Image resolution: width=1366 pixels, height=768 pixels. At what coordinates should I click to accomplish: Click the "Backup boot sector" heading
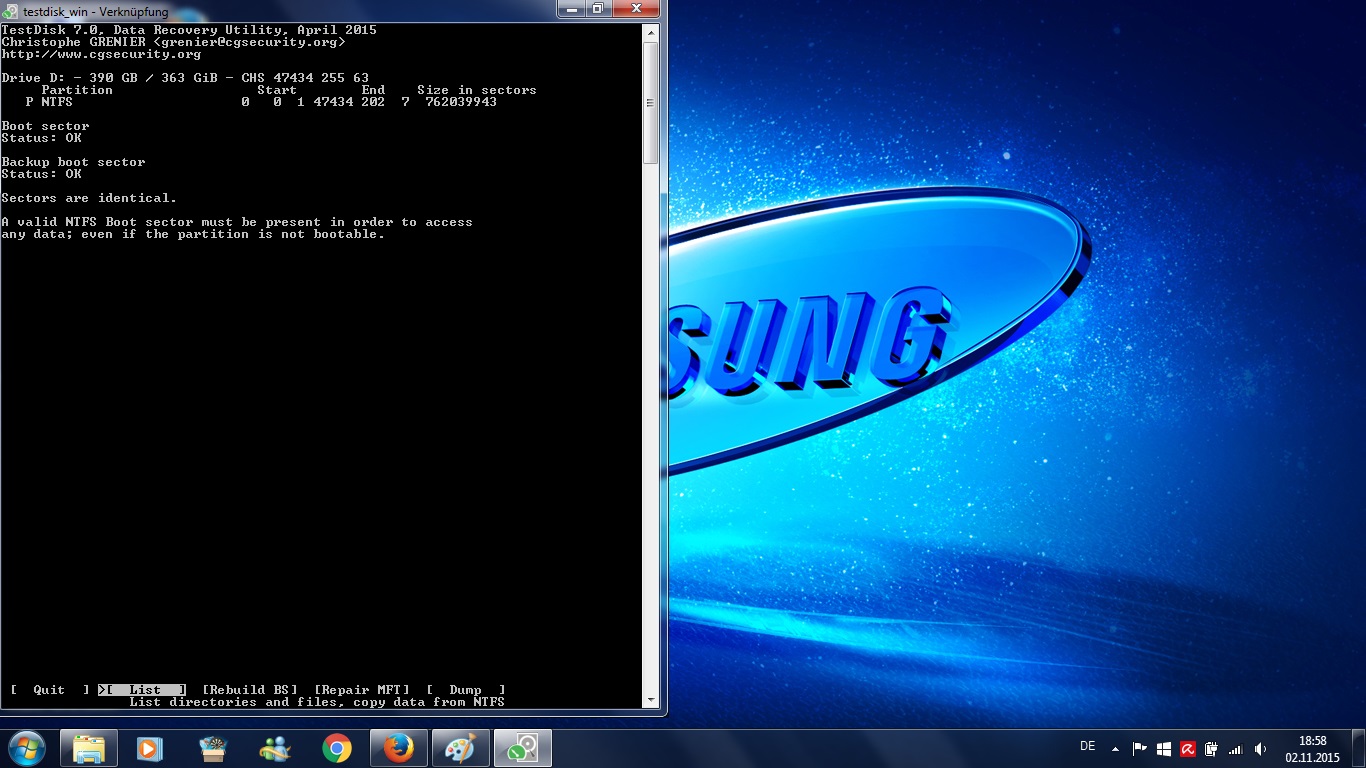click(73, 162)
